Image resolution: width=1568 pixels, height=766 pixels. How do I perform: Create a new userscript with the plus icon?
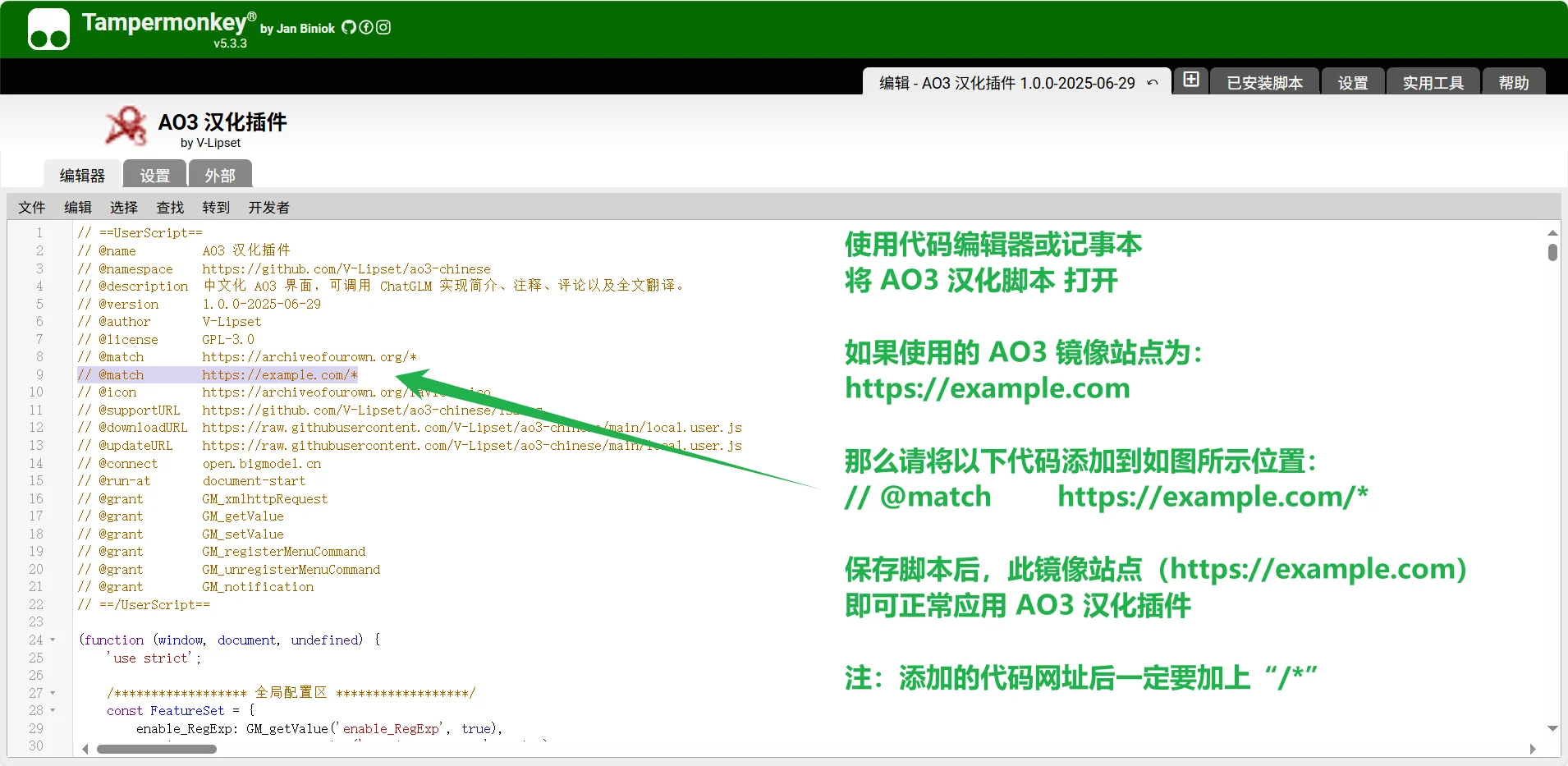1190,80
